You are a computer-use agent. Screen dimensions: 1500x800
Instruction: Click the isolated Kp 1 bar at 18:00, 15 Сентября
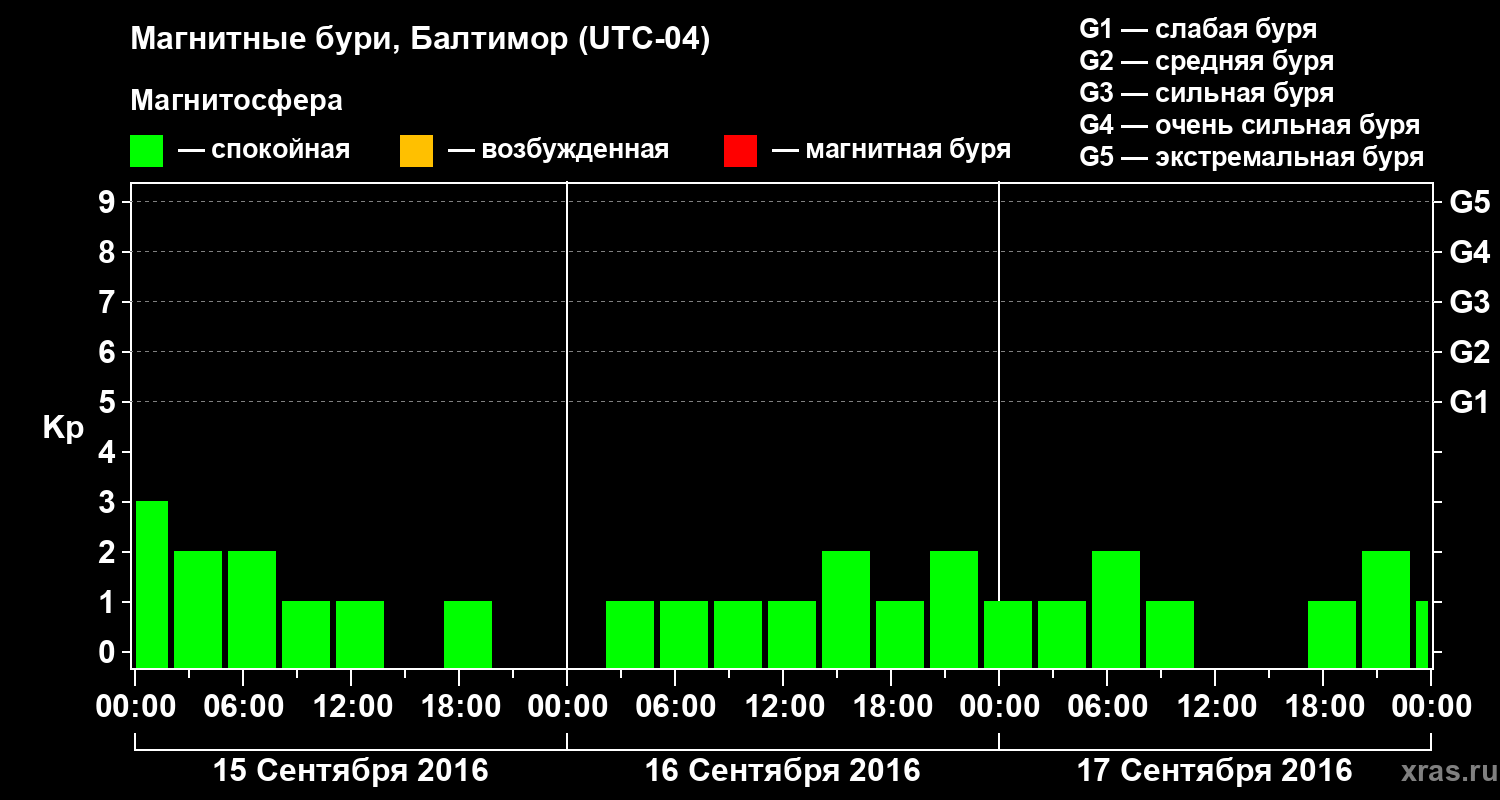coord(468,634)
